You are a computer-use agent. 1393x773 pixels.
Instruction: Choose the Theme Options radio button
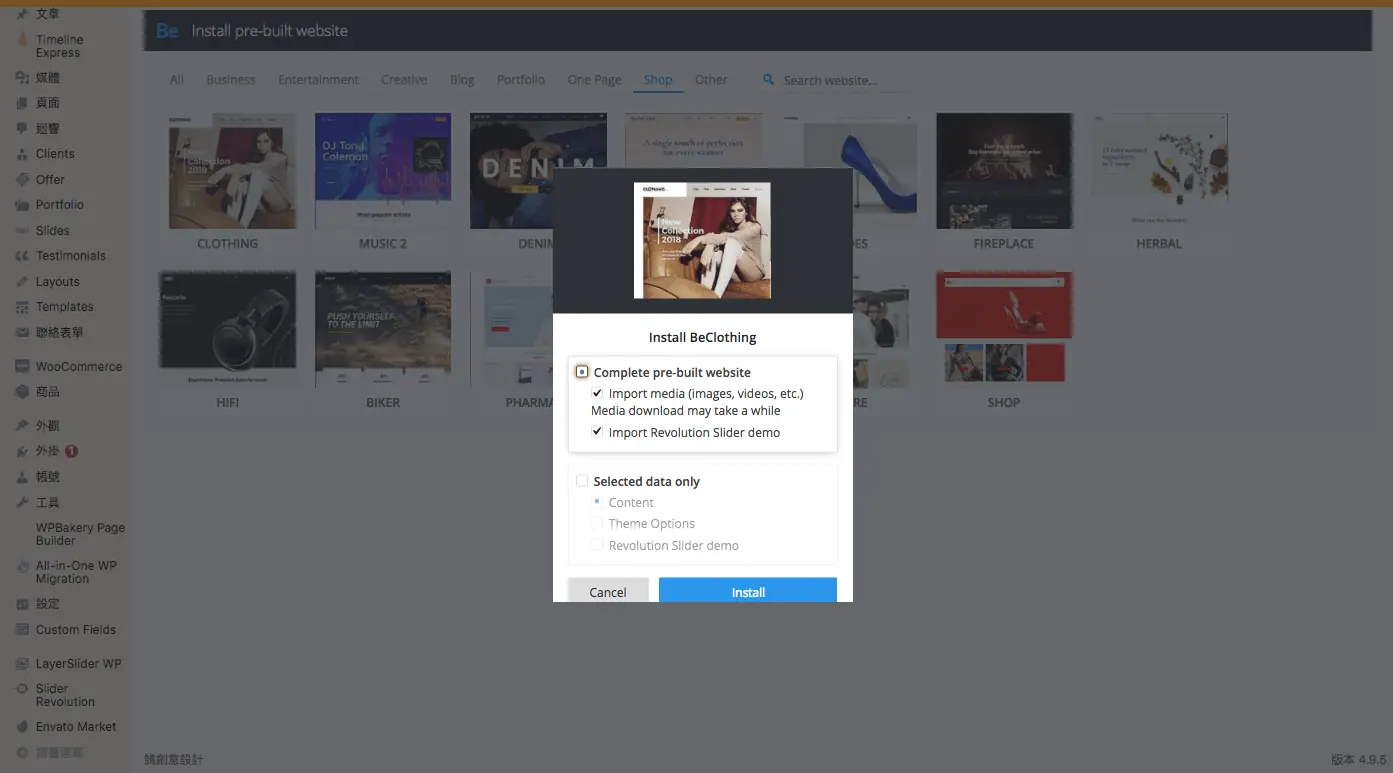pos(597,523)
